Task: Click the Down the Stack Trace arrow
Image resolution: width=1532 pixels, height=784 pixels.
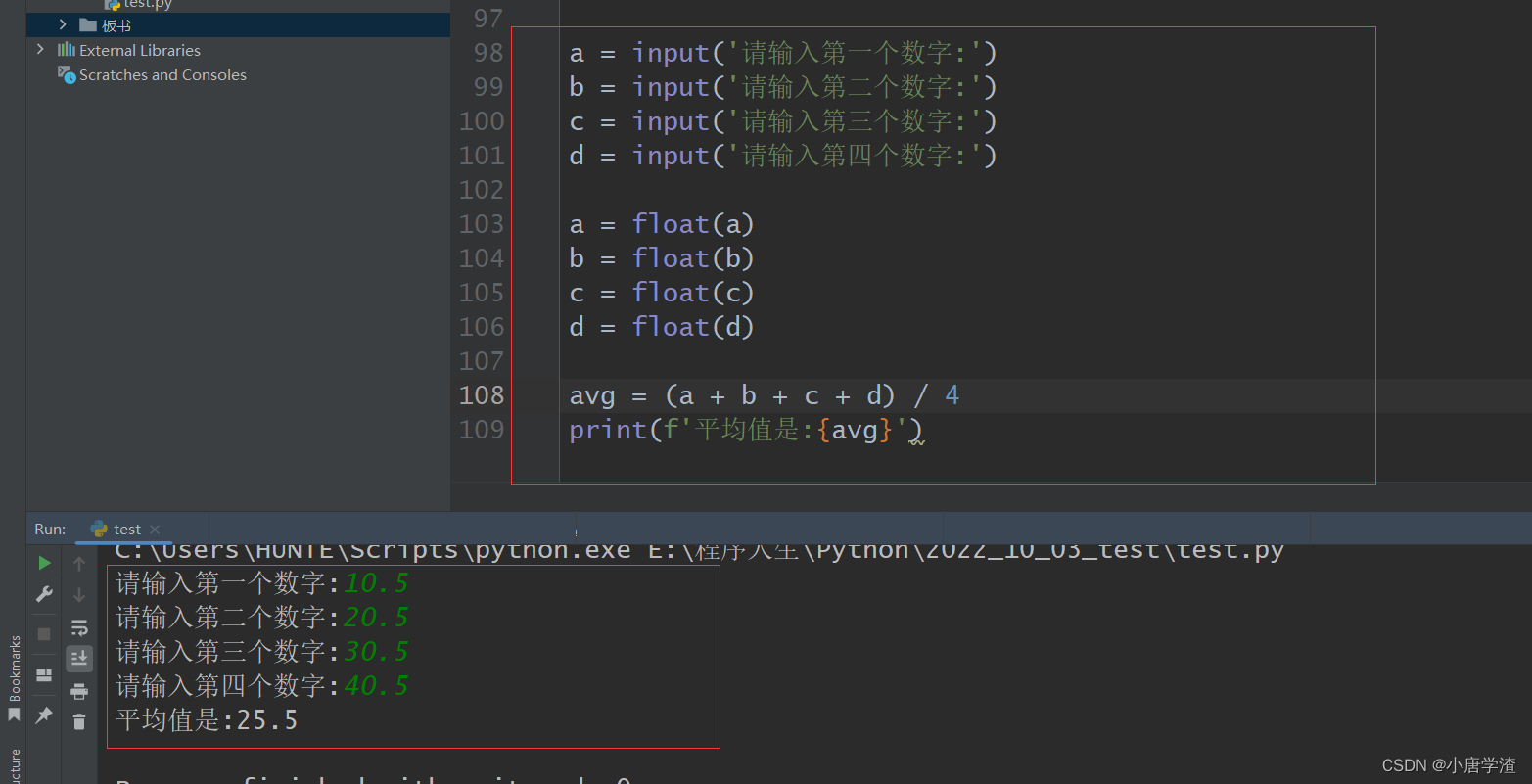Action: coord(79,594)
